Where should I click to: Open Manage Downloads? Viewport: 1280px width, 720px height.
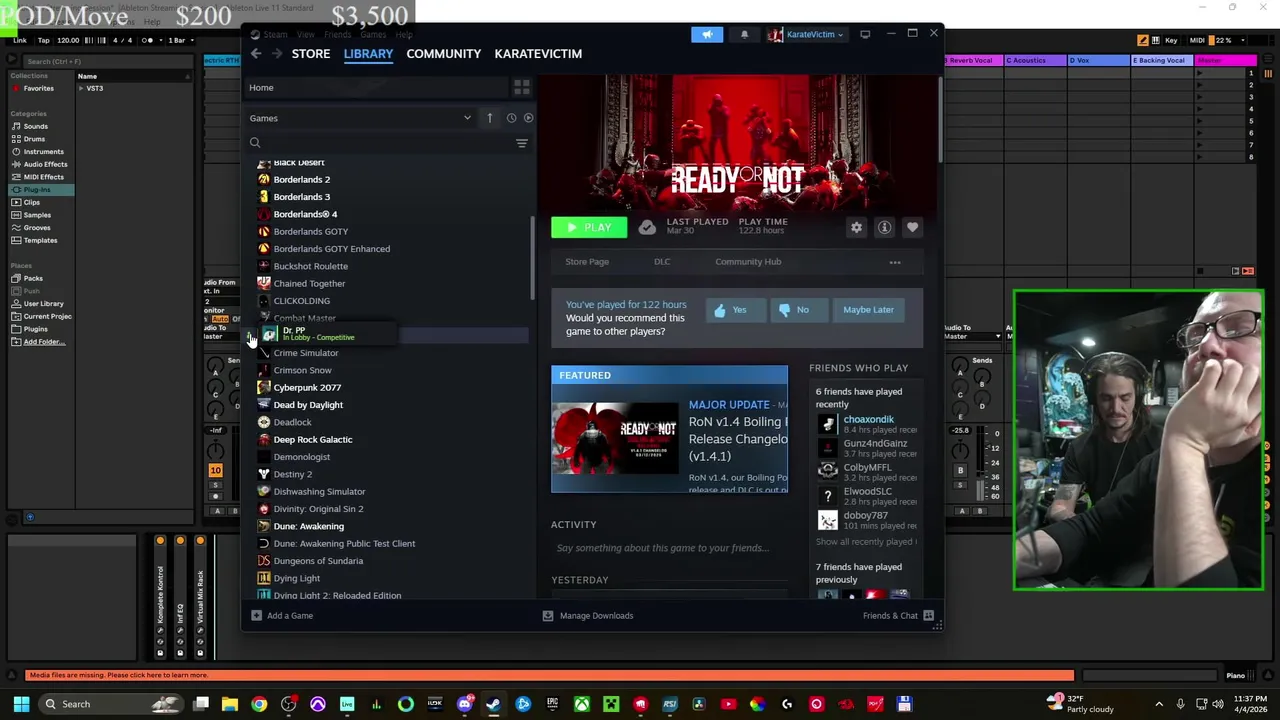point(588,615)
